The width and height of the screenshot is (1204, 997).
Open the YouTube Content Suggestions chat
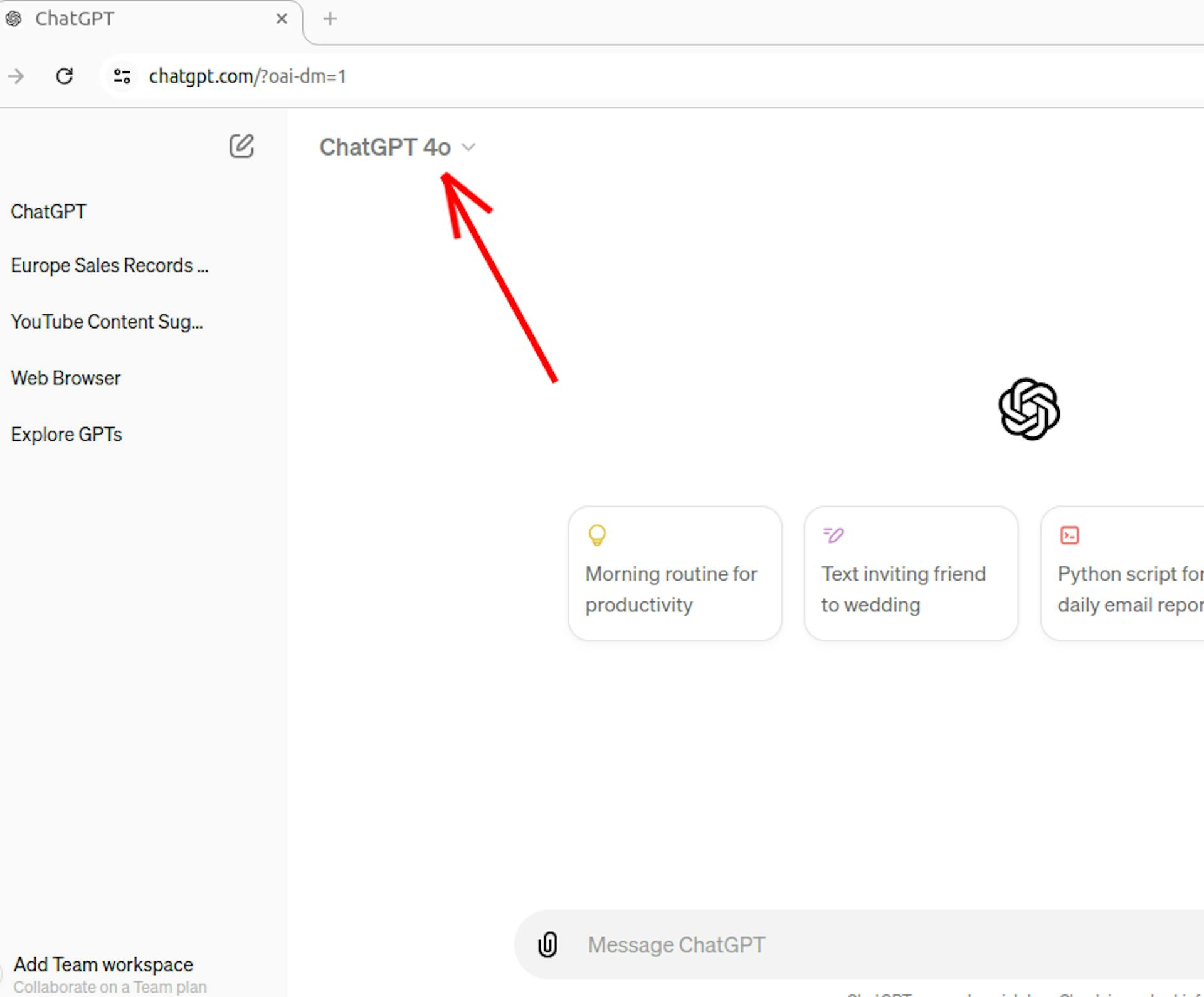[x=107, y=320]
